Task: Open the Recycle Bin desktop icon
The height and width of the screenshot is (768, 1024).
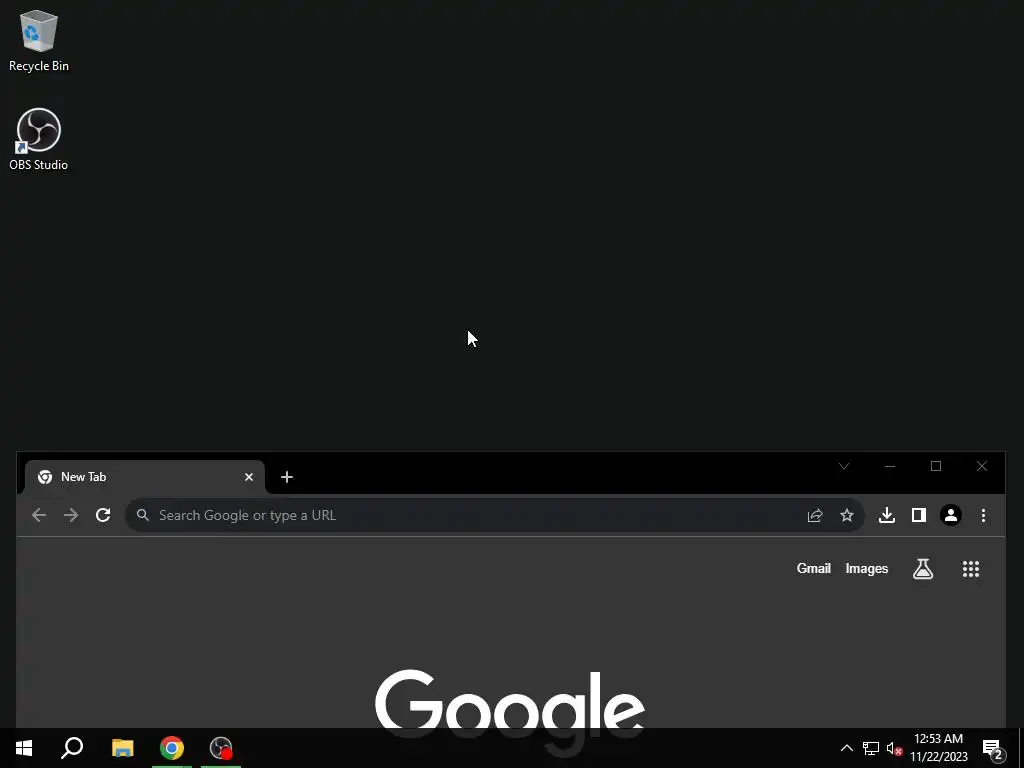Action: (x=39, y=40)
